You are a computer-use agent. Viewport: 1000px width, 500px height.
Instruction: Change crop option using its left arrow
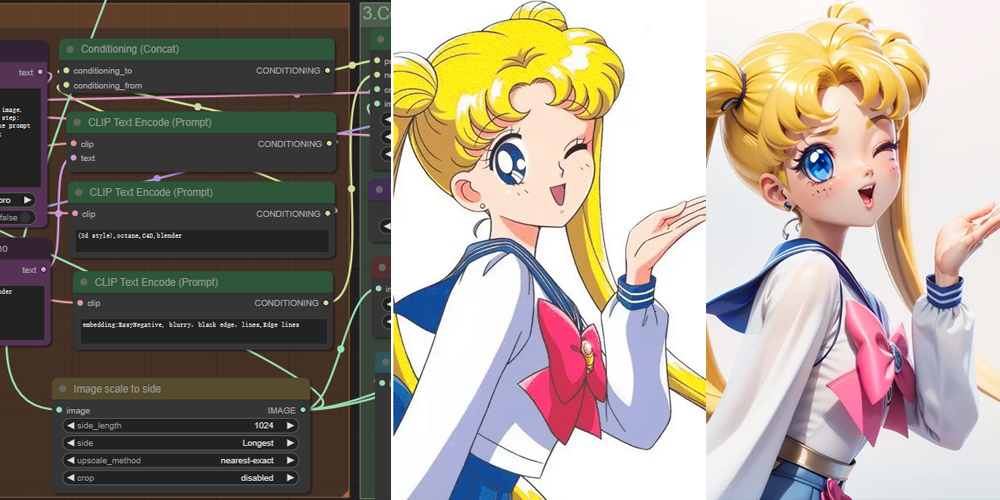(70, 478)
